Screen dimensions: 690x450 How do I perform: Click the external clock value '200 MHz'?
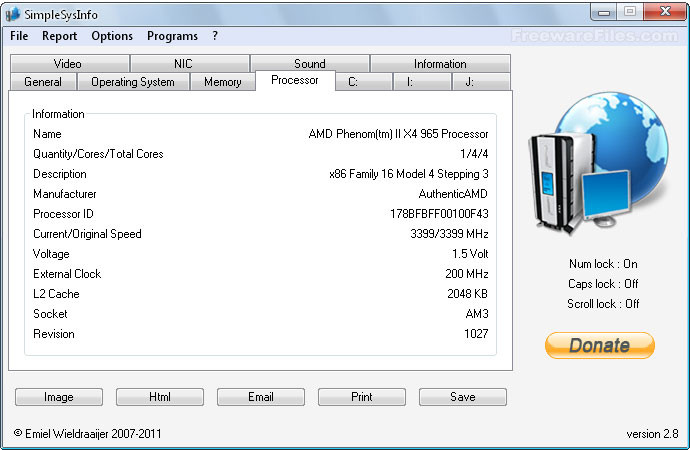[x=467, y=274]
